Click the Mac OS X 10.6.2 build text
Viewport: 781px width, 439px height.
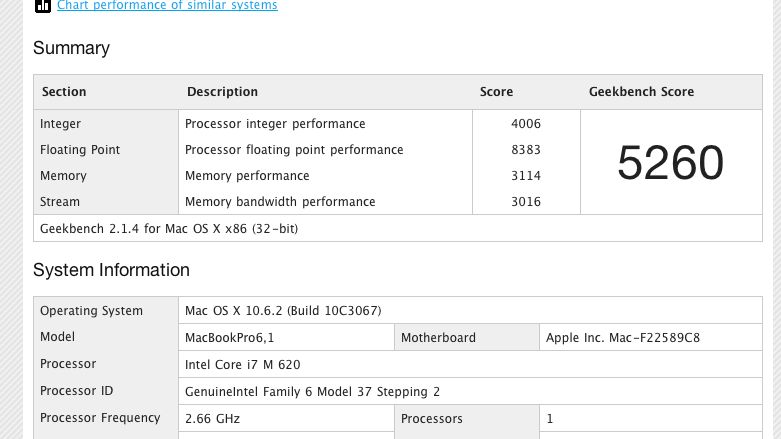click(x=283, y=311)
